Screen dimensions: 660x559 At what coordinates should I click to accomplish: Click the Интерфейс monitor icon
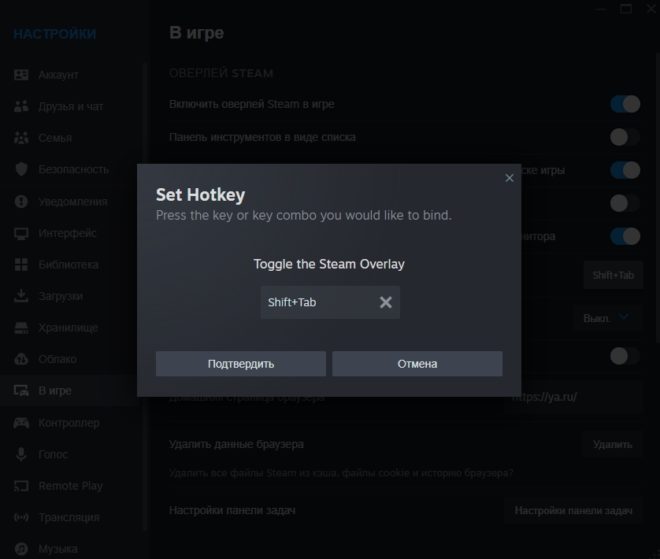[x=21, y=233]
